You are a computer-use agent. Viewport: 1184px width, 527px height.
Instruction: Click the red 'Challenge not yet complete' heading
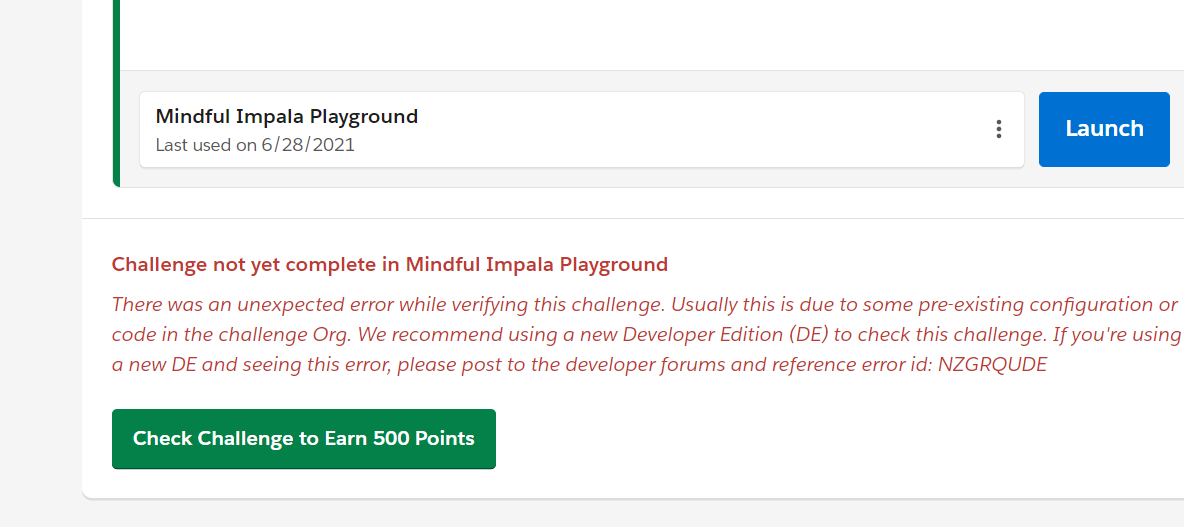pos(390,265)
